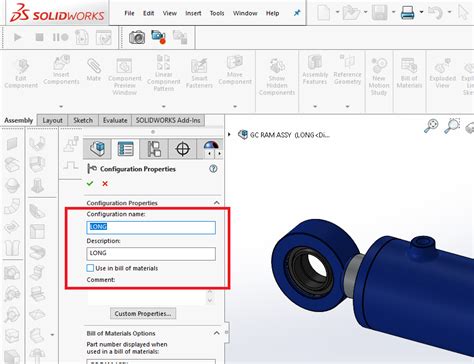Click the Configuration name field
Viewport: 474px width, 364px height.
pos(151,227)
